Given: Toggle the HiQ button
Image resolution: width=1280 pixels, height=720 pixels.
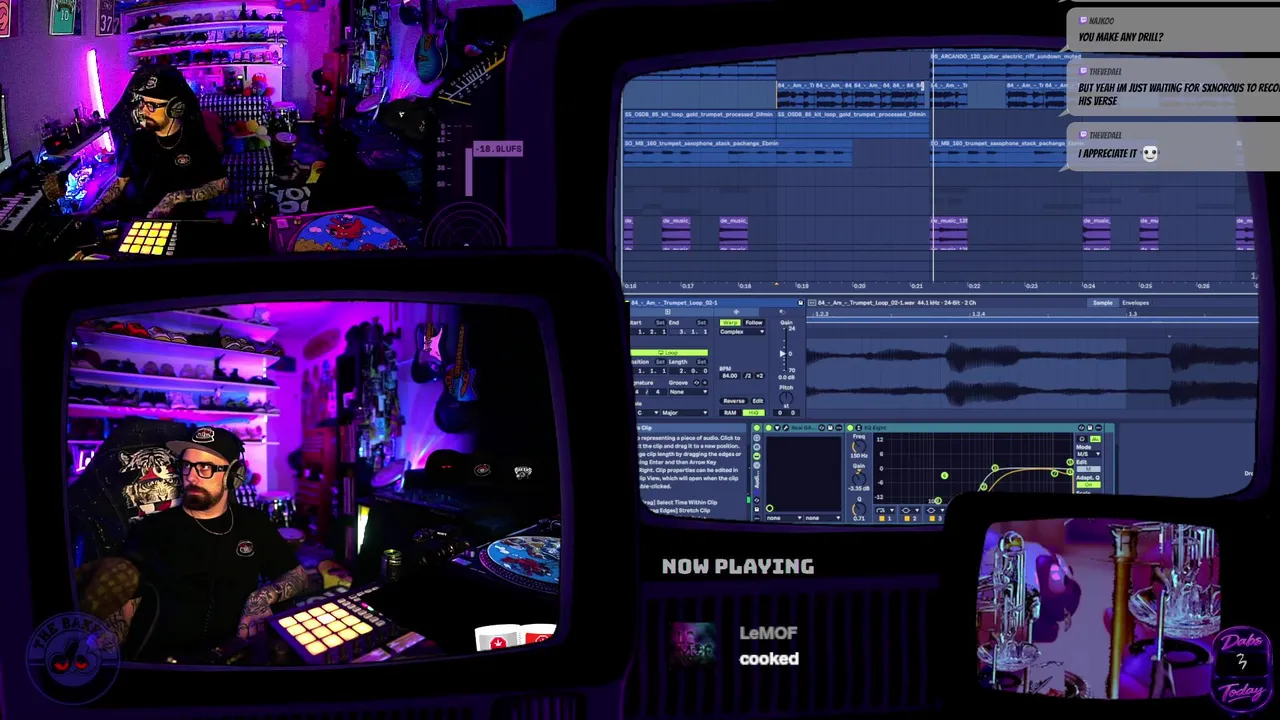Looking at the screenshot, I should click(x=754, y=413).
